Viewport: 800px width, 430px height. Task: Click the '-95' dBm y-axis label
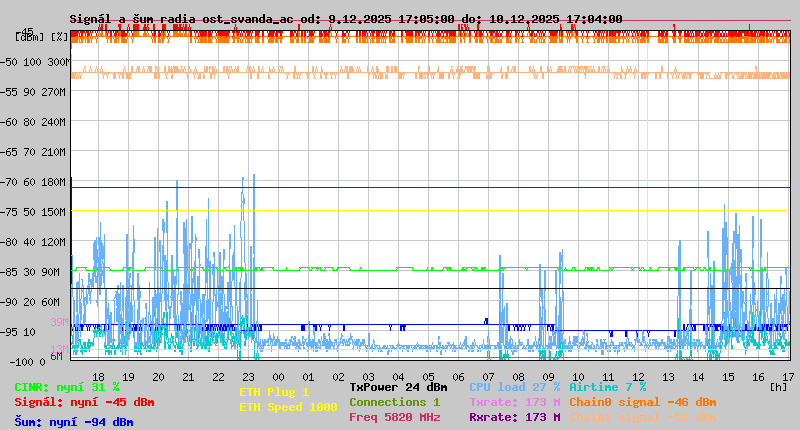click(x=8, y=332)
